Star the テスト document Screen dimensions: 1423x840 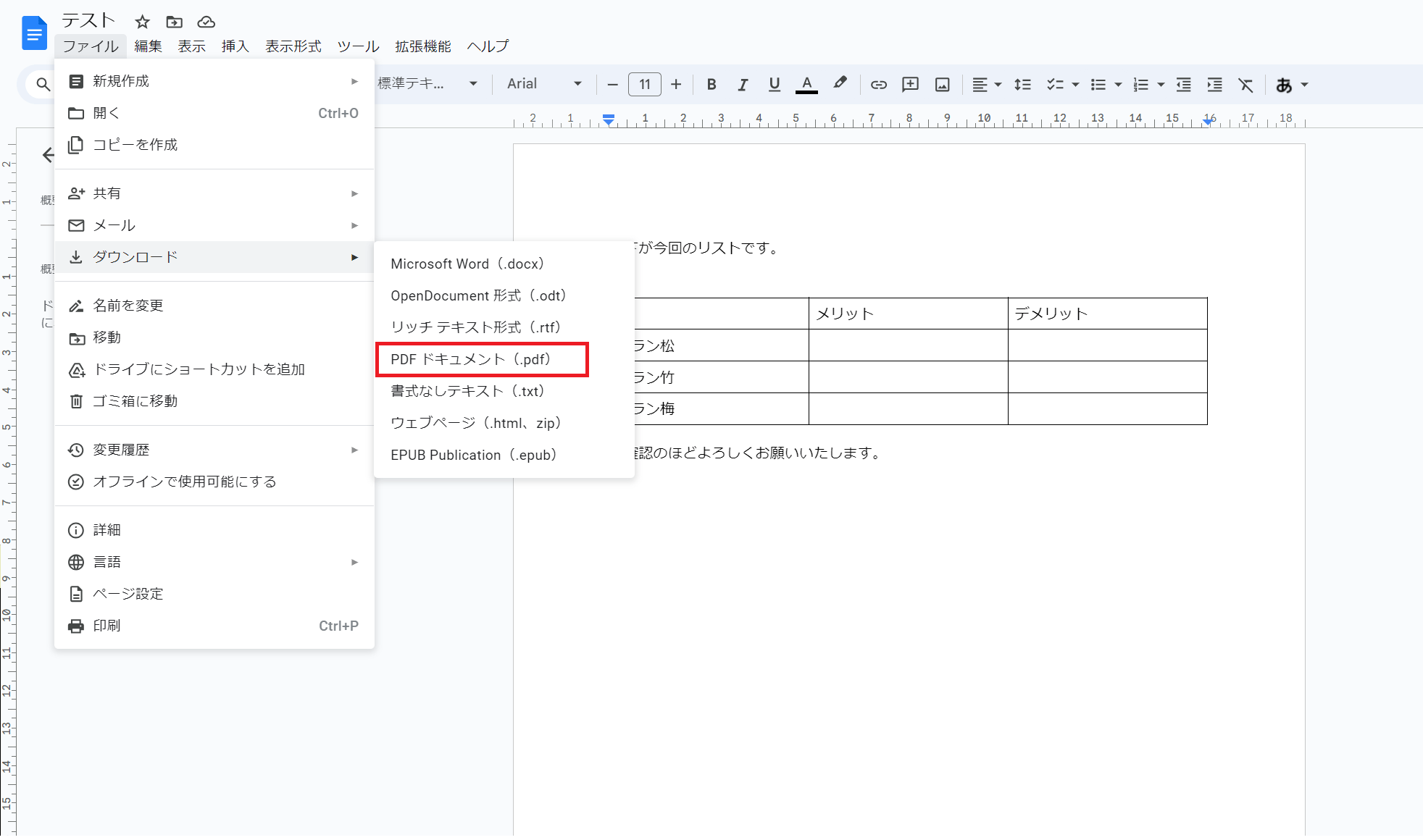(x=142, y=22)
